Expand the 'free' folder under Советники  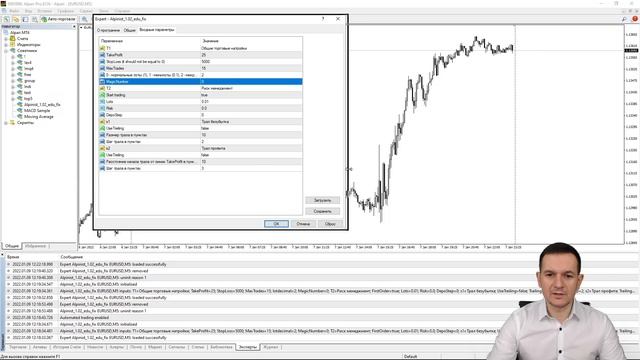click(x=13, y=75)
